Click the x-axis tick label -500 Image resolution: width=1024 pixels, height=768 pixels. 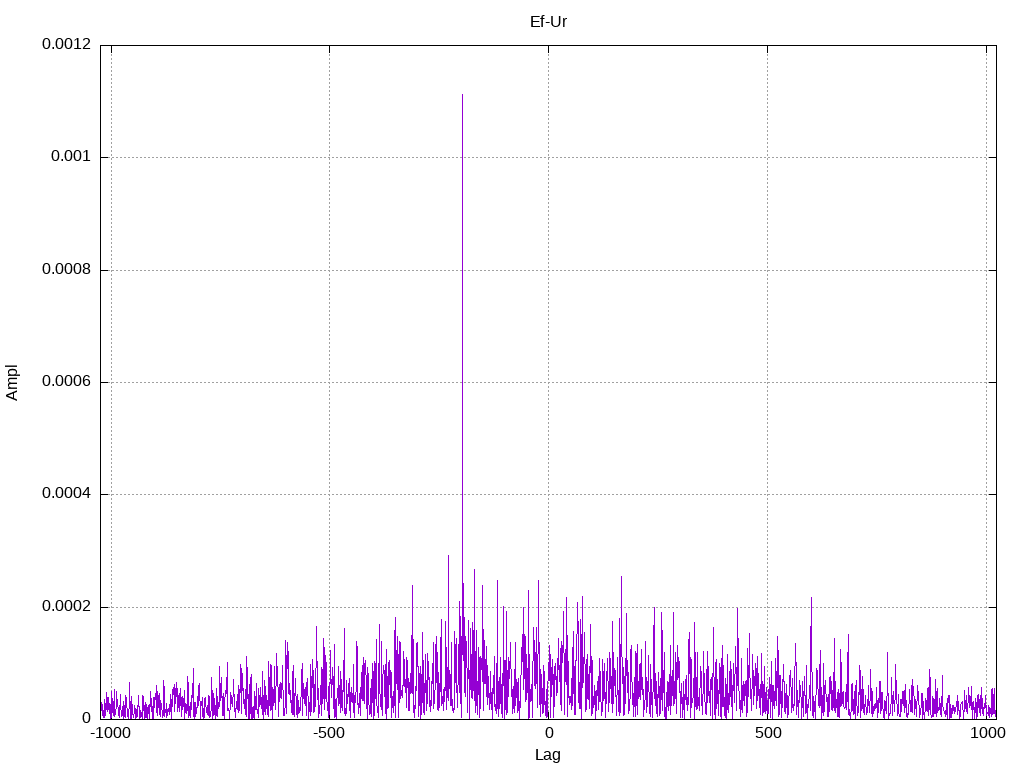coord(328,733)
